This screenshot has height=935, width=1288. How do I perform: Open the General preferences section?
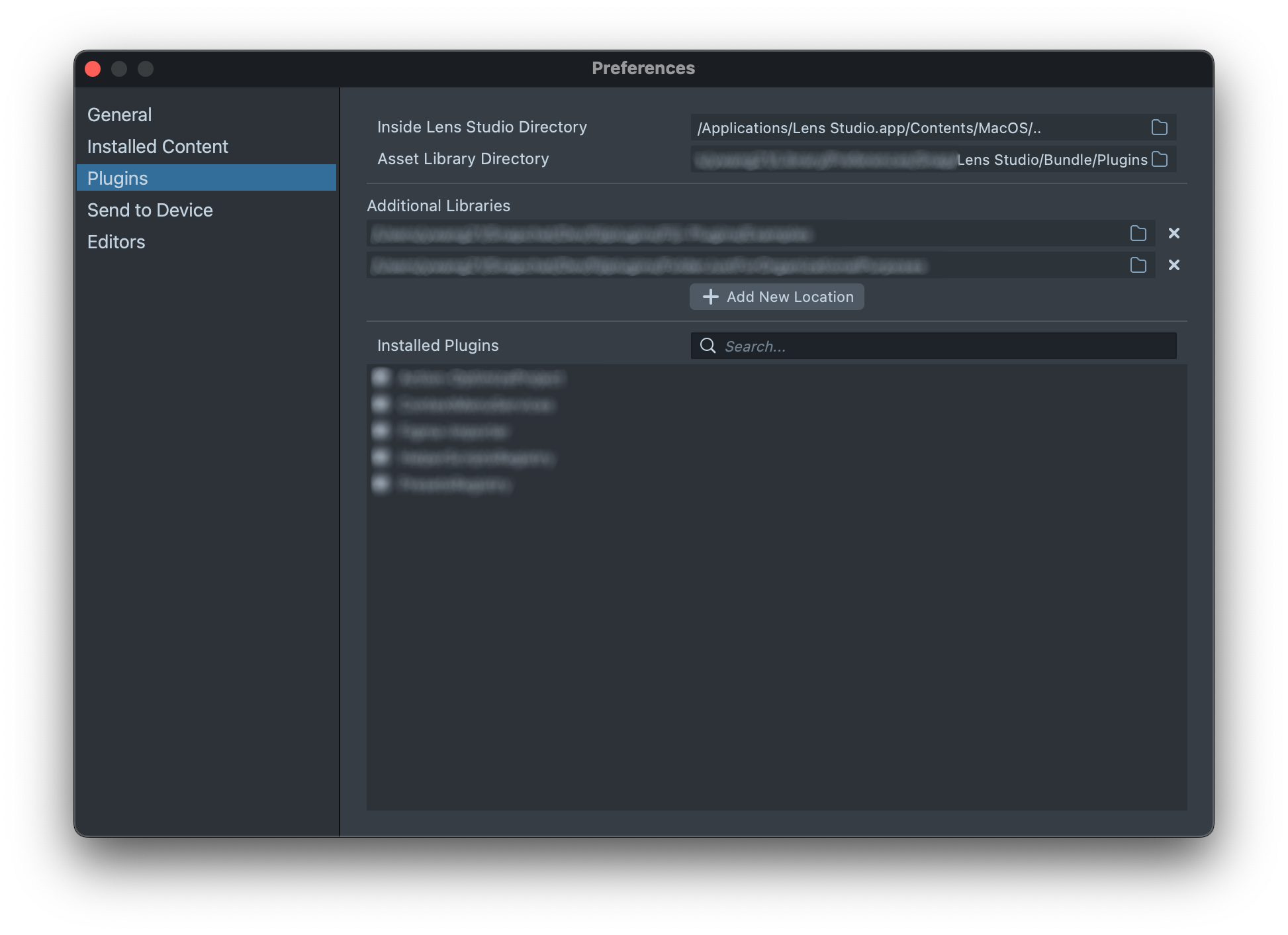(120, 115)
